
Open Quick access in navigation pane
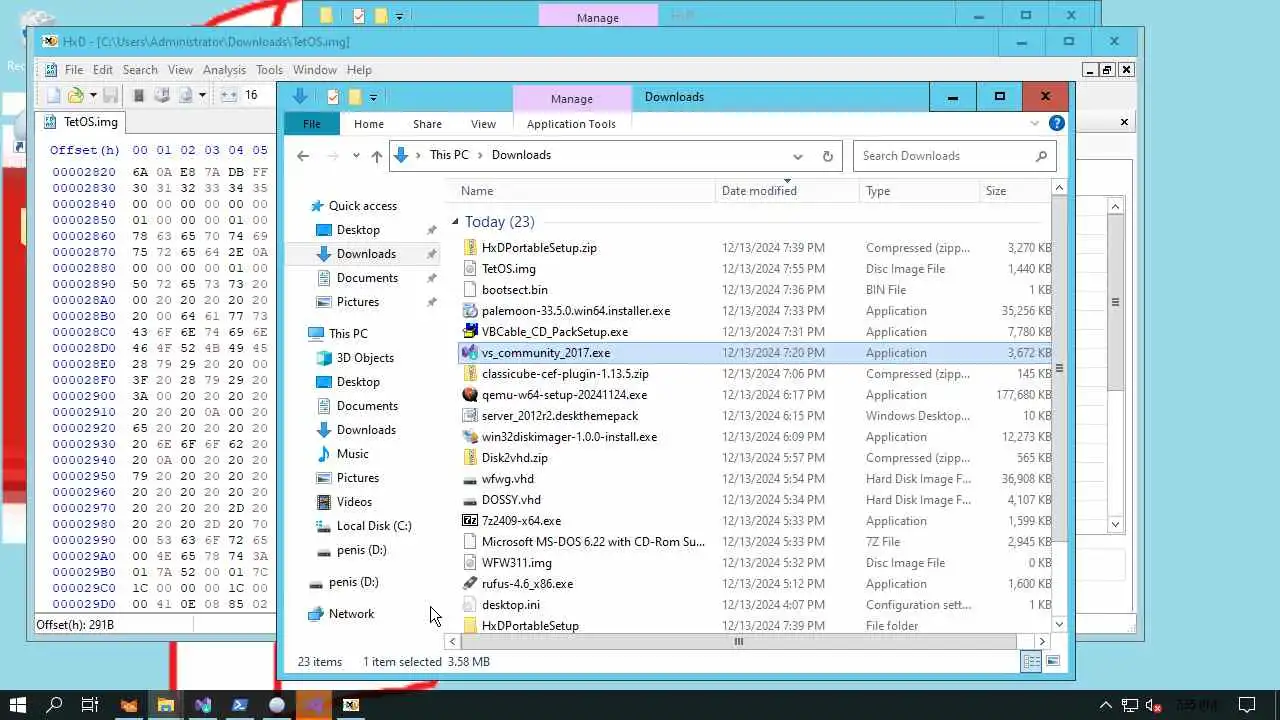coord(362,206)
